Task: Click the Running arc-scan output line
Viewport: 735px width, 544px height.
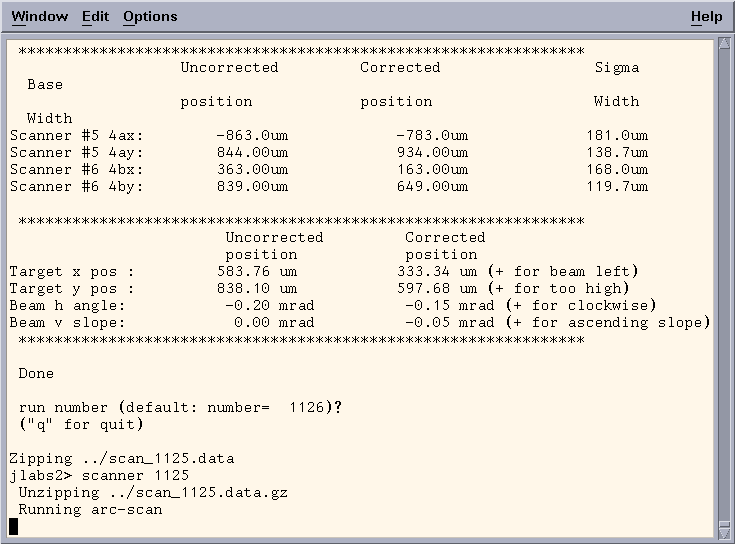Action: click(90, 510)
